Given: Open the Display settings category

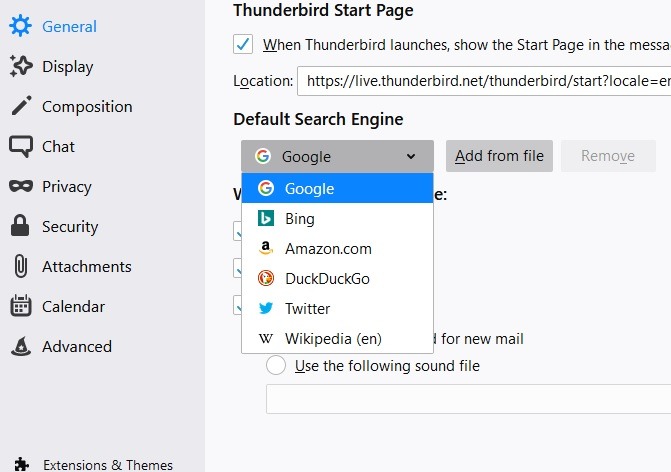Looking at the screenshot, I should 68,66.
